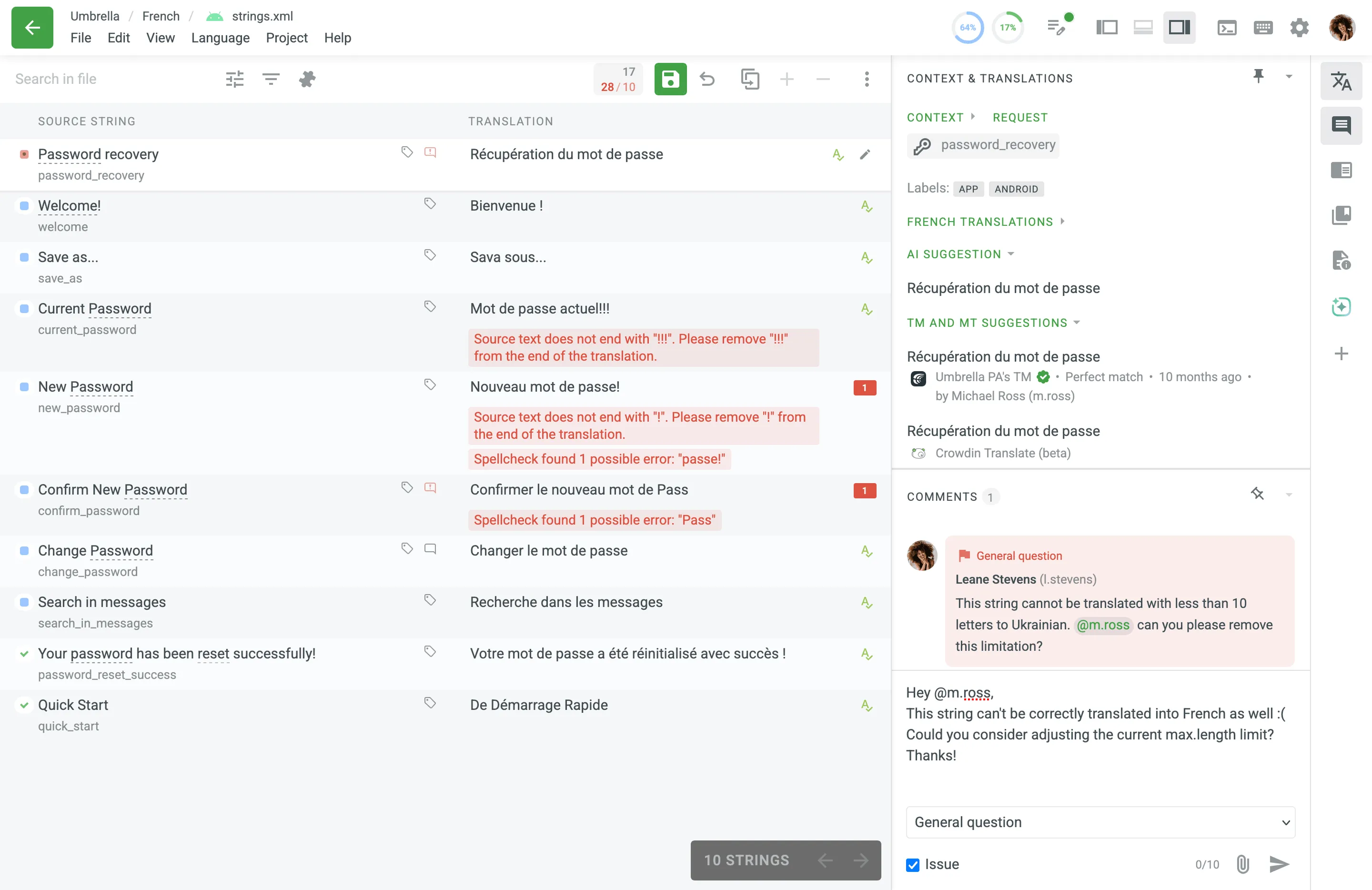Switch to the Request tab
Image resolution: width=1372 pixels, height=890 pixels.
coord(1020,117)
